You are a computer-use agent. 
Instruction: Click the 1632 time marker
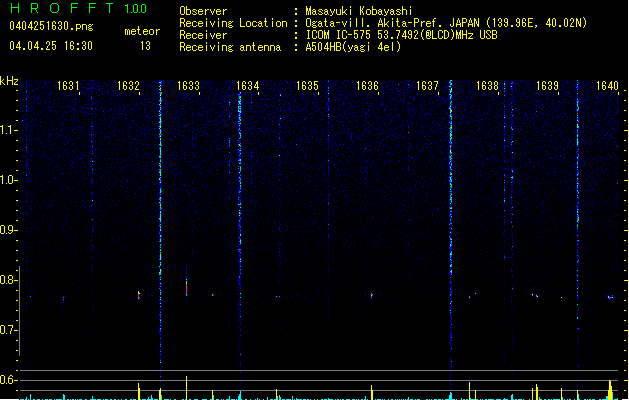point(128,86)
